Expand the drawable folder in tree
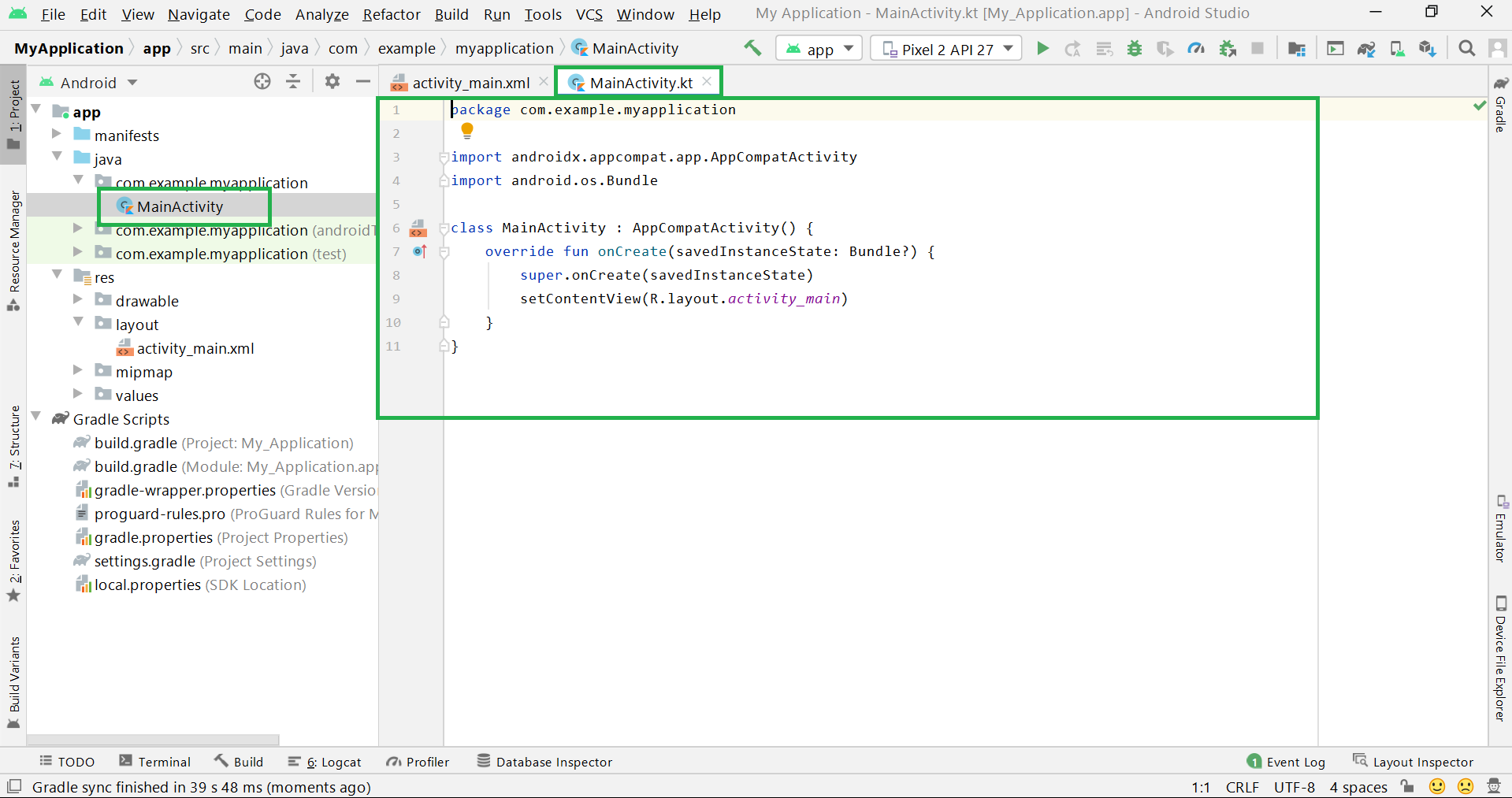Image resolution: width=1512 pixels, height=798 pixels. click(x=77, y=300)
